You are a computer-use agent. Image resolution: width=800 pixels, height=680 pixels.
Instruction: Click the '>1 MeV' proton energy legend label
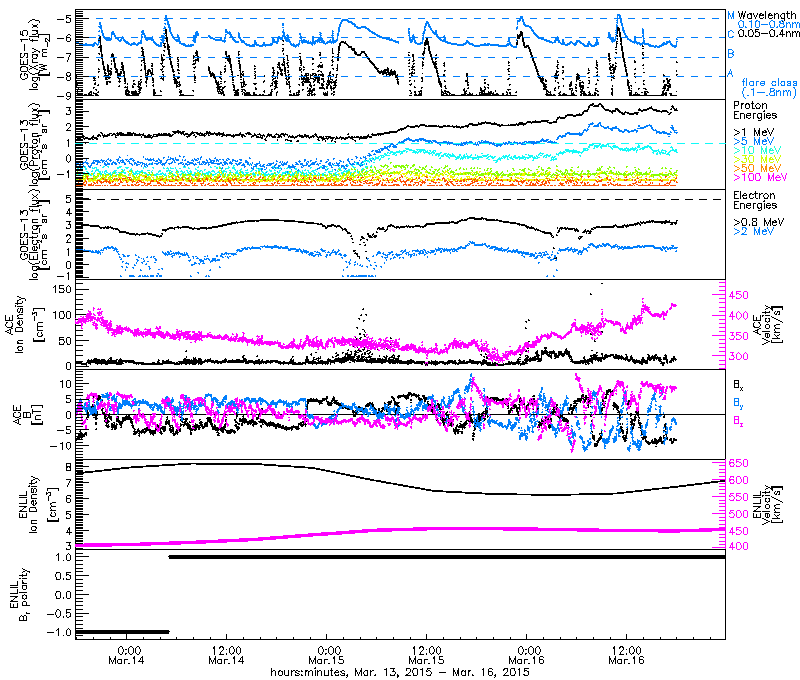754,133
